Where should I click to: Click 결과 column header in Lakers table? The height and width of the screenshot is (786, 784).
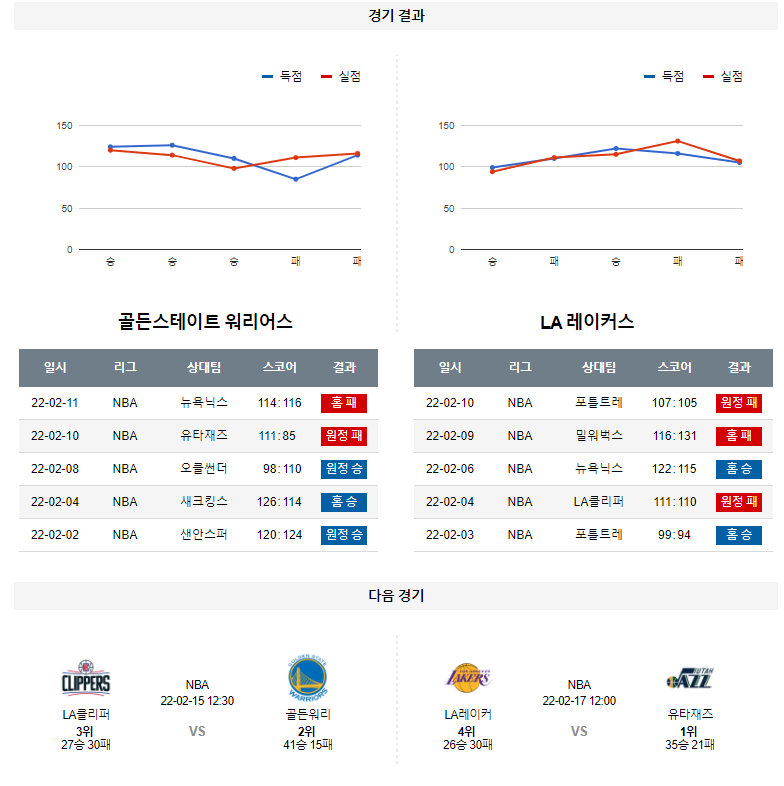pyautogui.click(x=739, y=367)
